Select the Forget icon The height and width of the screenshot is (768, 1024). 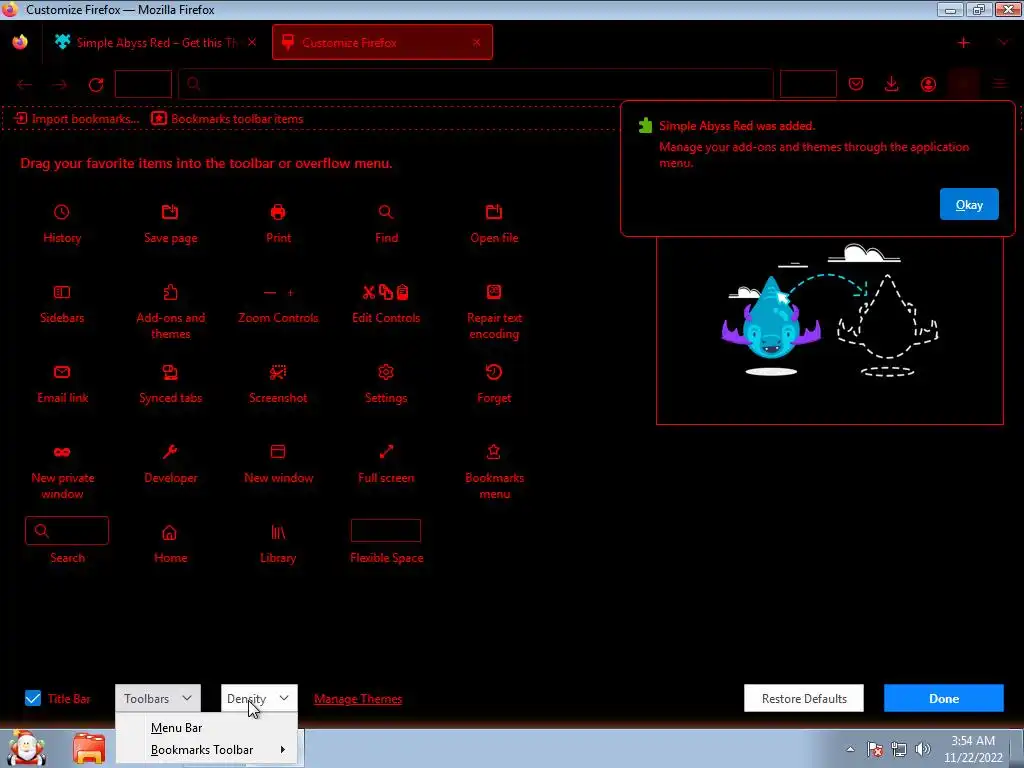(494, 372)
